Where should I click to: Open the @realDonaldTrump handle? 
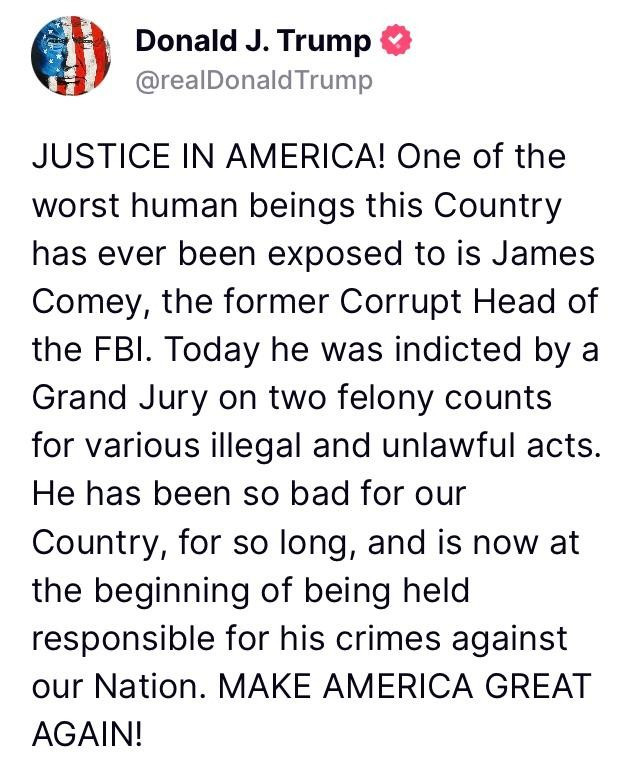(253, 79)
